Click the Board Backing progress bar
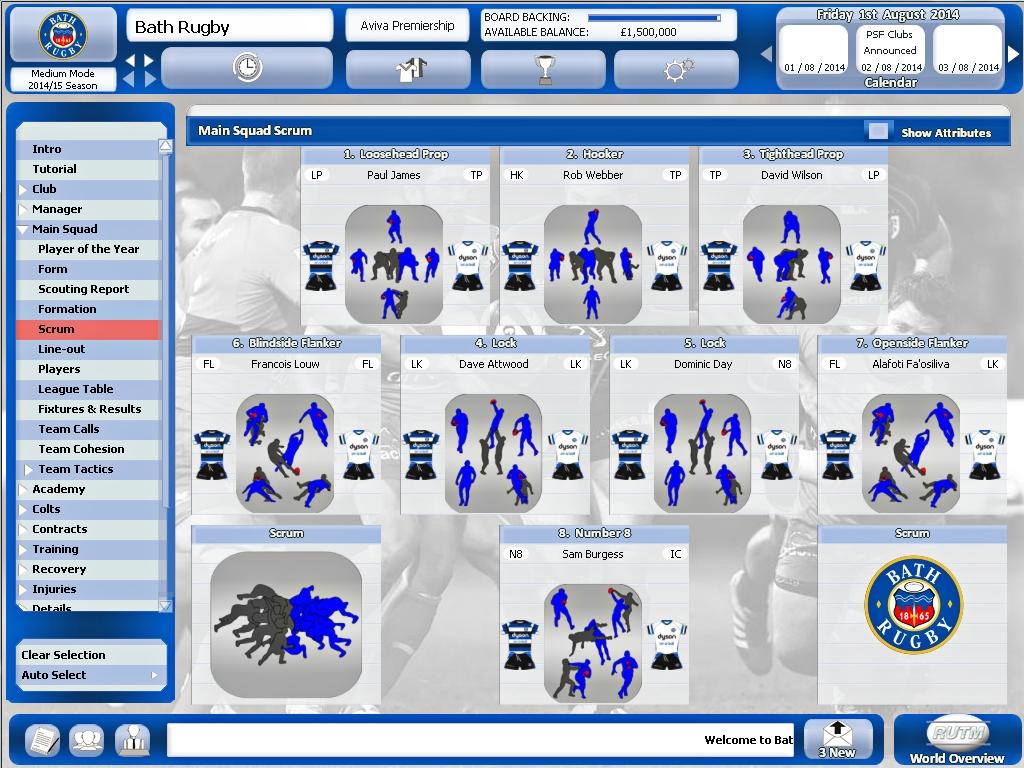This screenshot has height=768, width=1024. [x=654, y=18]
